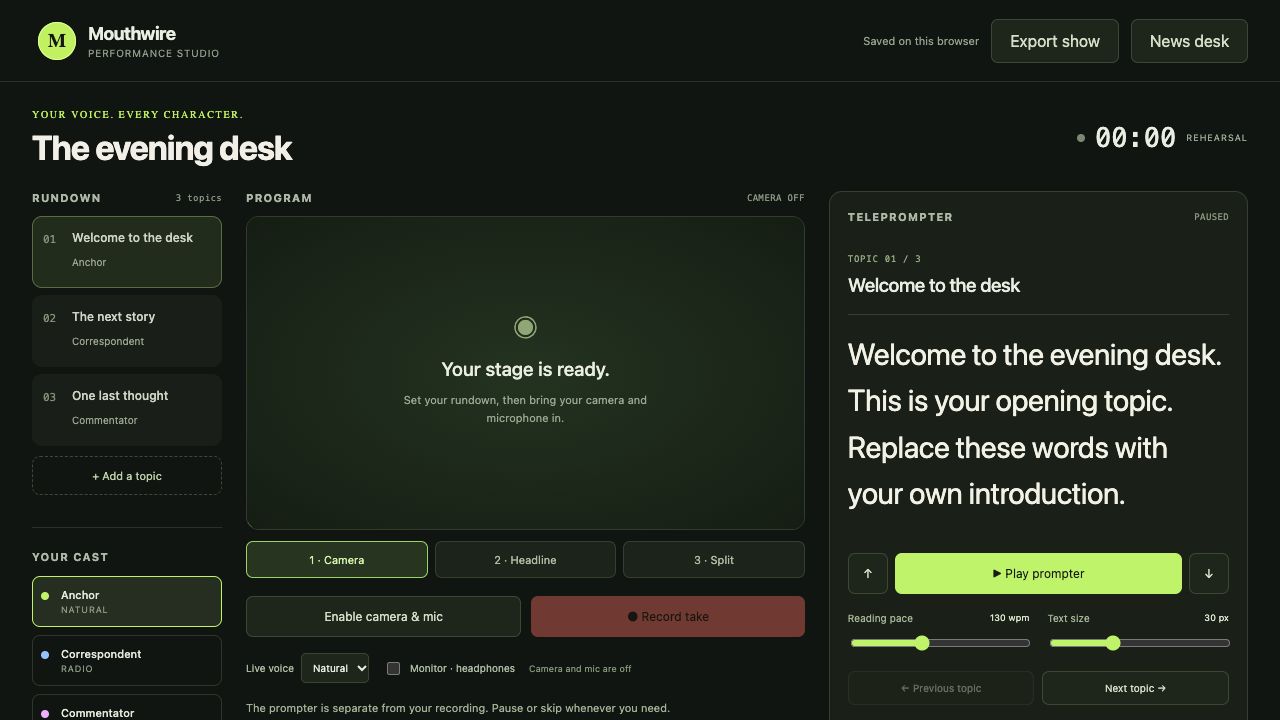1280x720 pixels.
Task: Open Welcome to the desk topic
Action: click(127, 252)
